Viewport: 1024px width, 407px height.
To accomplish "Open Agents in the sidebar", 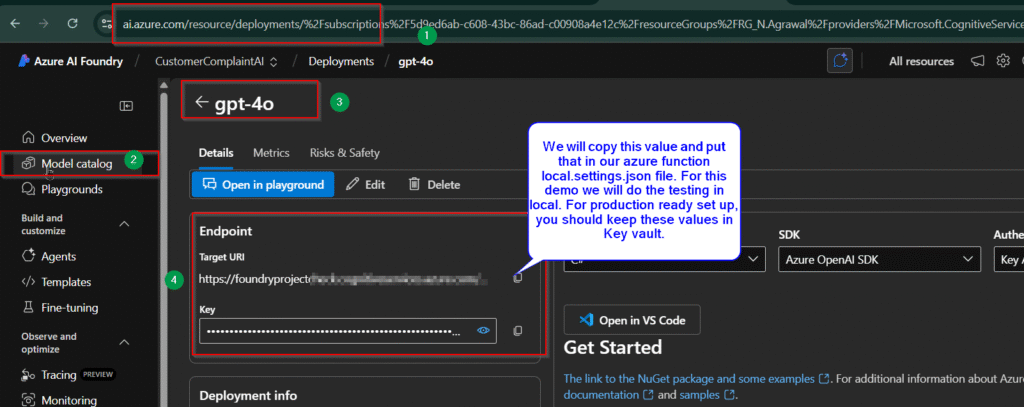I will tap(49, 257).
